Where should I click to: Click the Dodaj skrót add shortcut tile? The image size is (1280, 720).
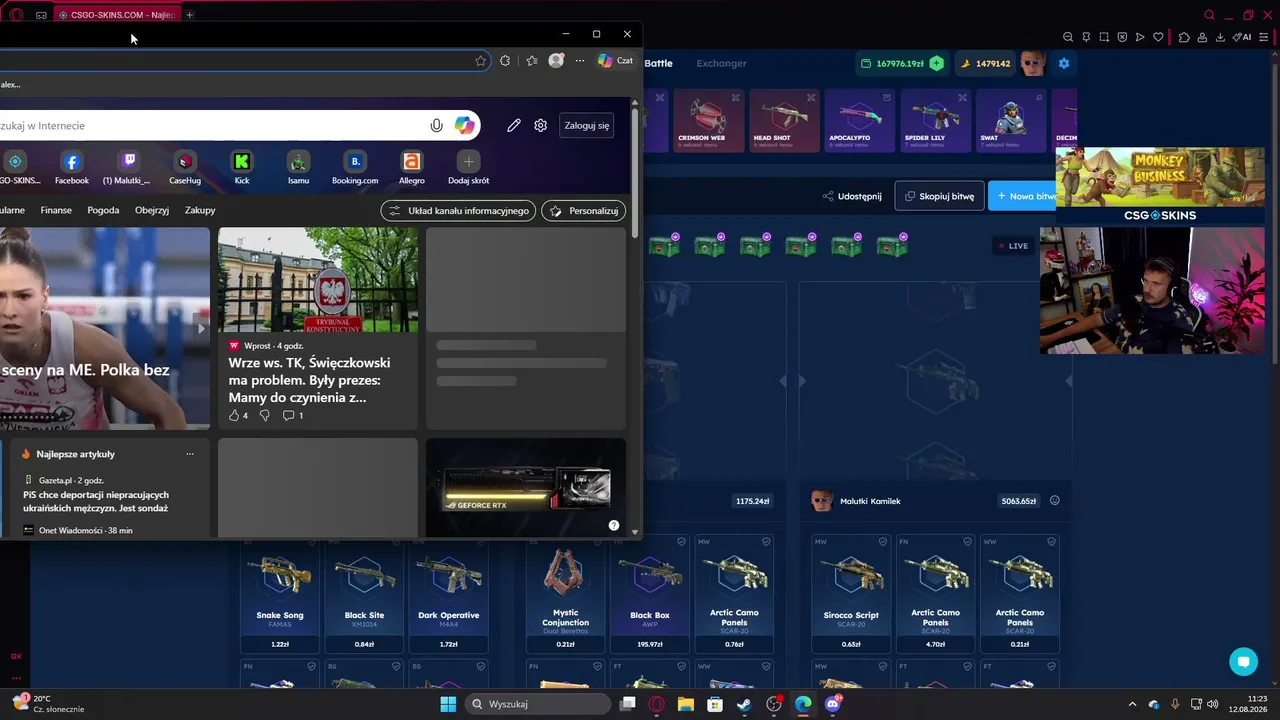pyautogui.click(x=468, y=168)
